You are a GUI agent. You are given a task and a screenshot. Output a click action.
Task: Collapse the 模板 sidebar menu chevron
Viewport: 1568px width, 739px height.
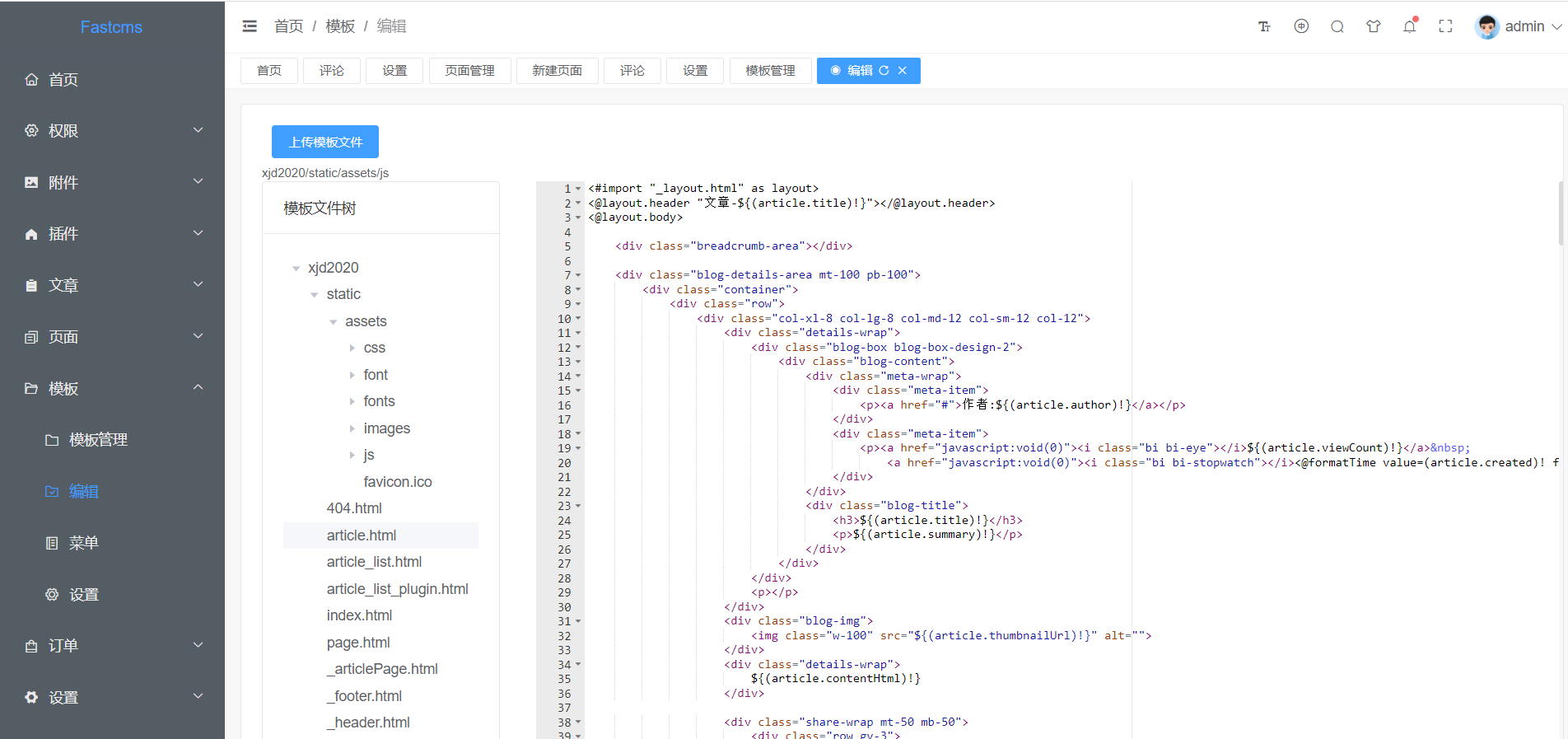pyautogui.click(x=198, y=387)
